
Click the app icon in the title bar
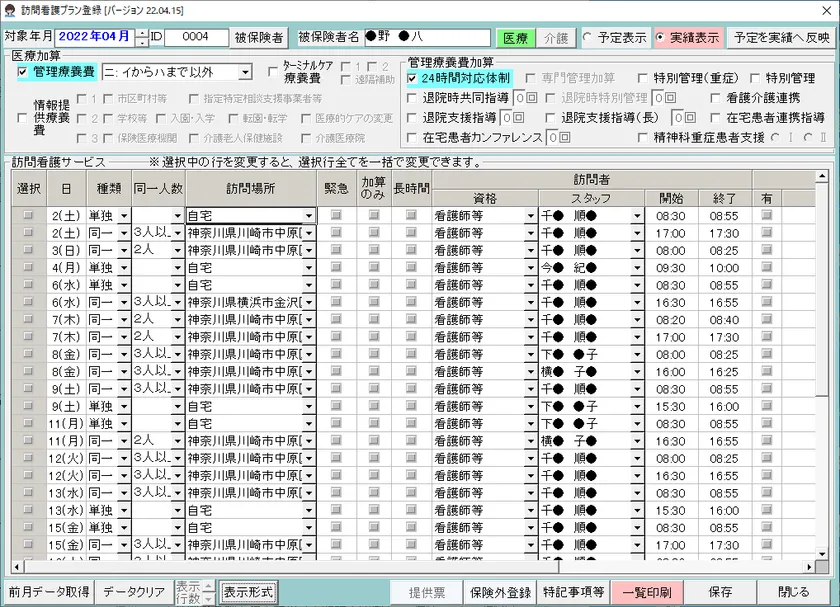pyautogui.click(x=9, y=9)
